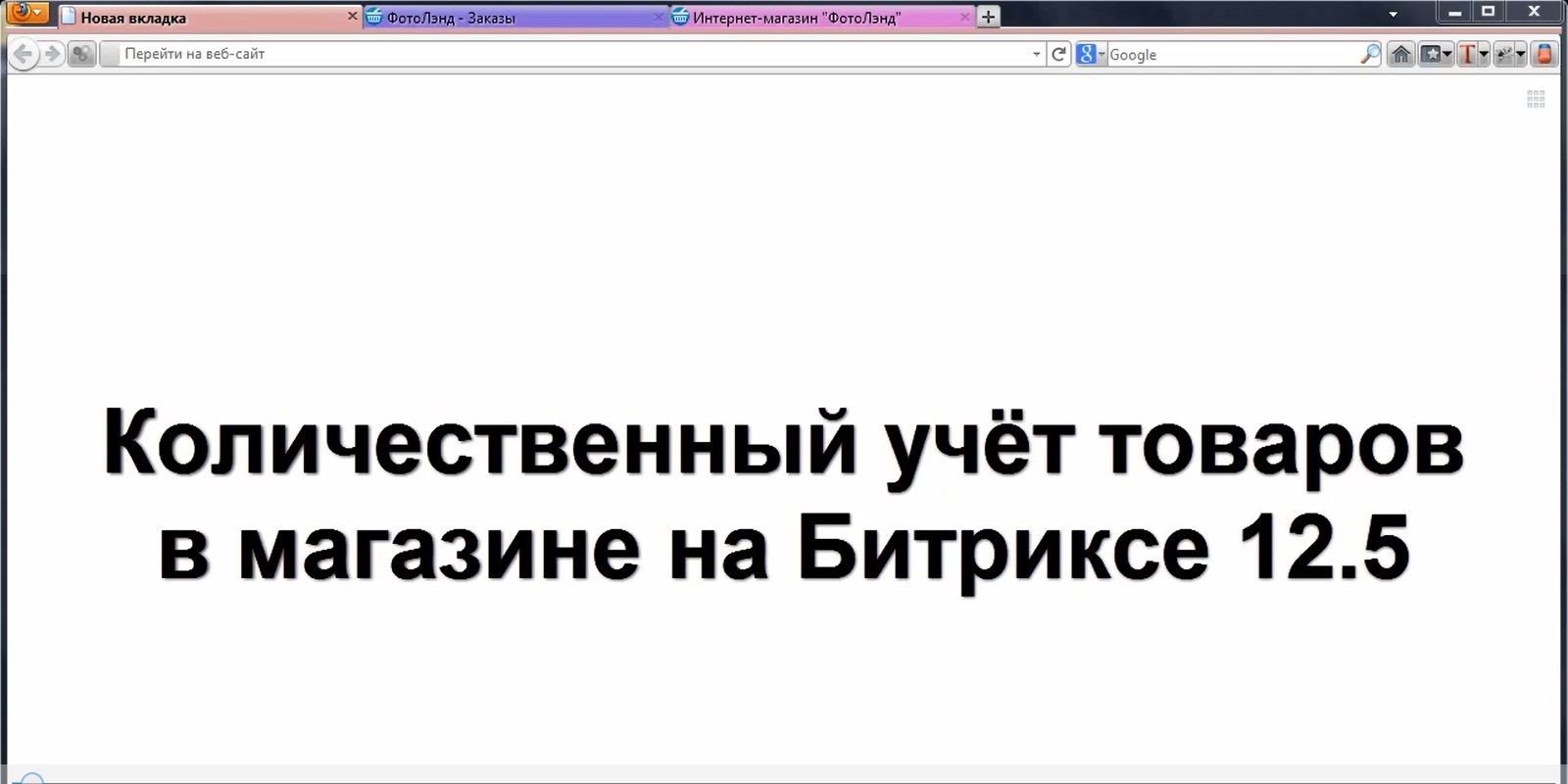The image size is (1568, 784).
Task: Switch to the Новая вкладка tab
Action: pos(209,18)
